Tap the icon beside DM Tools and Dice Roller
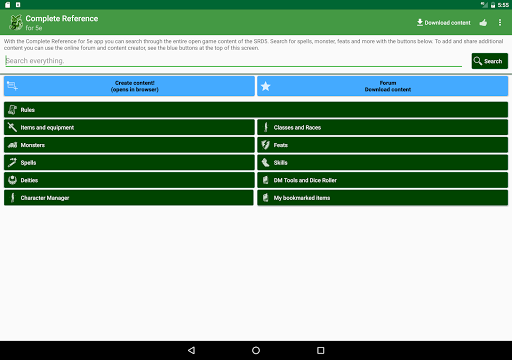512x360 pixels. (266, 180)
